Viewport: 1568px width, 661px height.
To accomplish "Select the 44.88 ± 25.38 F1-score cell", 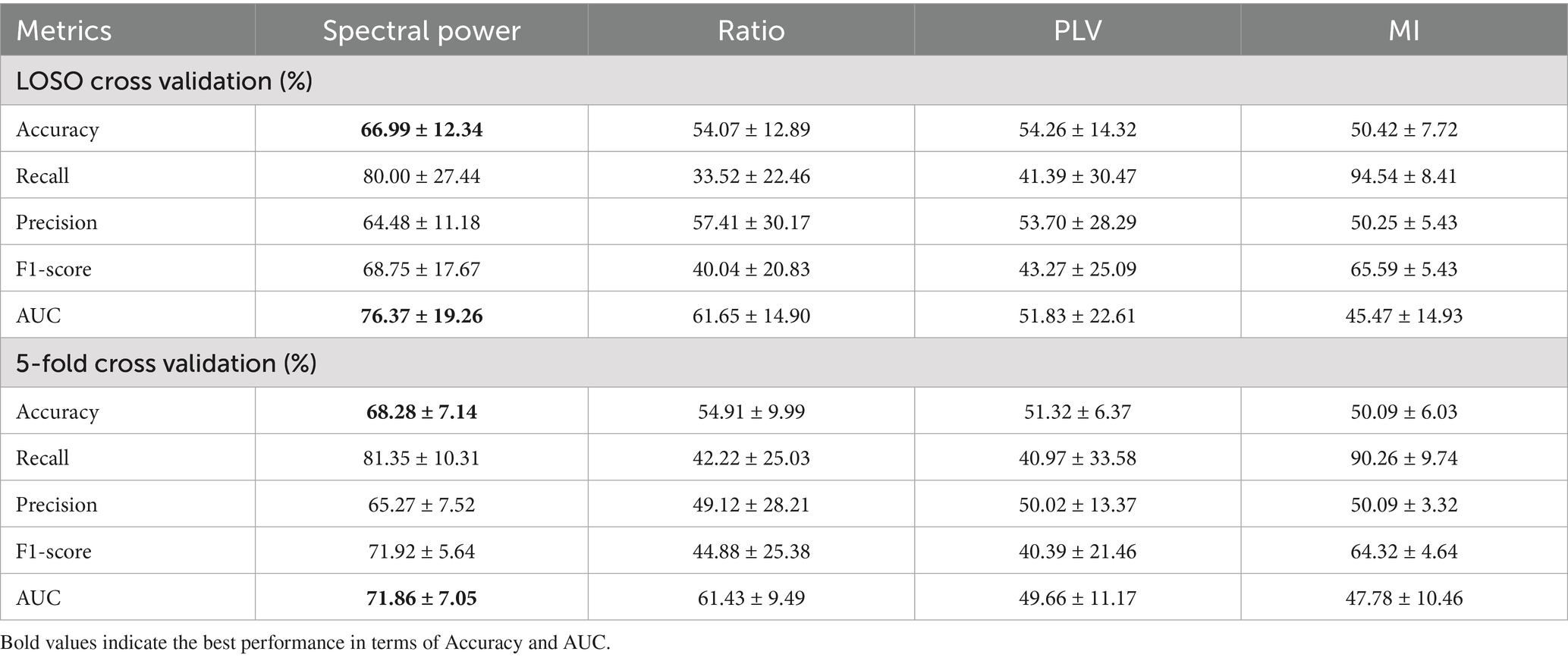I will [751, 551].
